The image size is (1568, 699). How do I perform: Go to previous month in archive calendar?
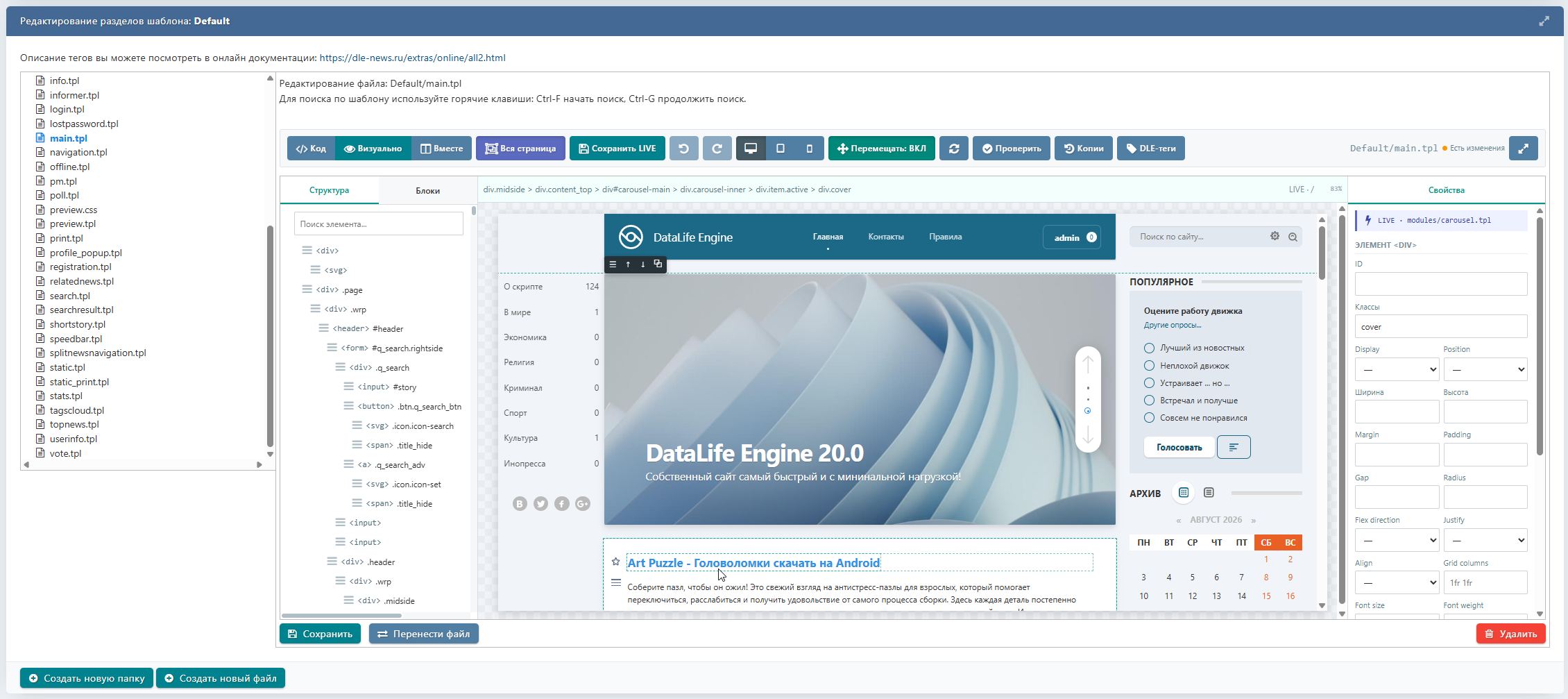[x=1178, y=521]
